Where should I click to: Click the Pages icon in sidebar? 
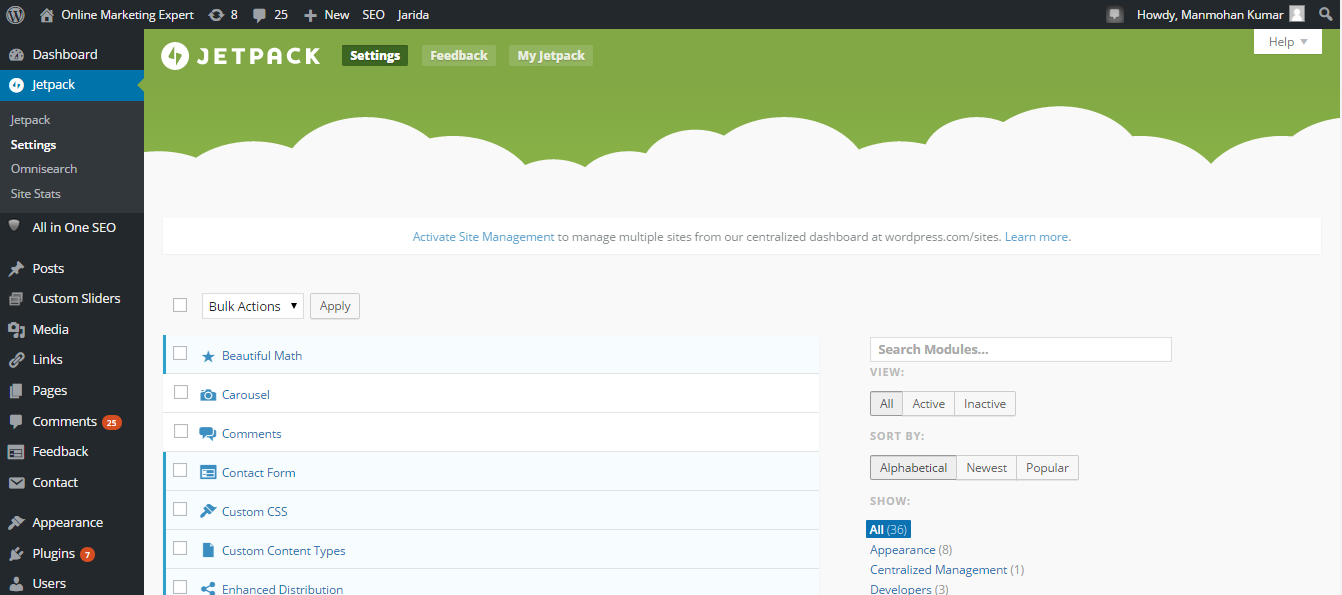16,390
